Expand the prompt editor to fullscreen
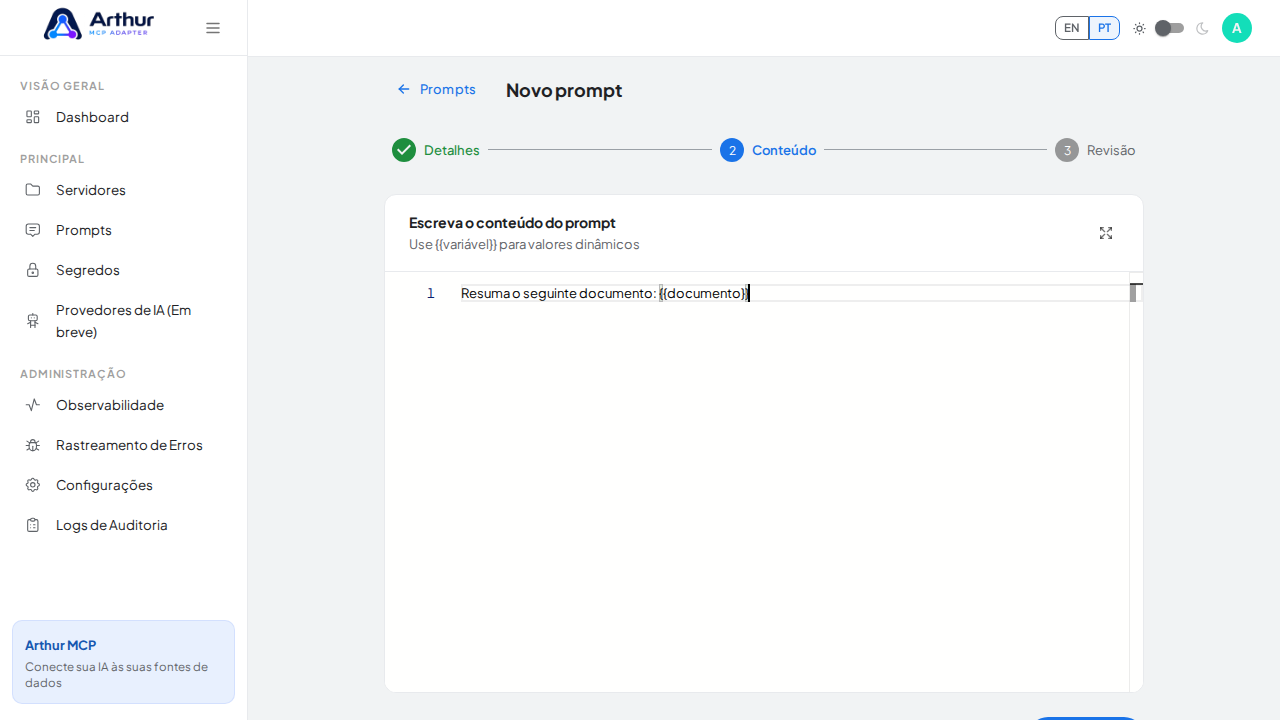 pos(1106,233)
